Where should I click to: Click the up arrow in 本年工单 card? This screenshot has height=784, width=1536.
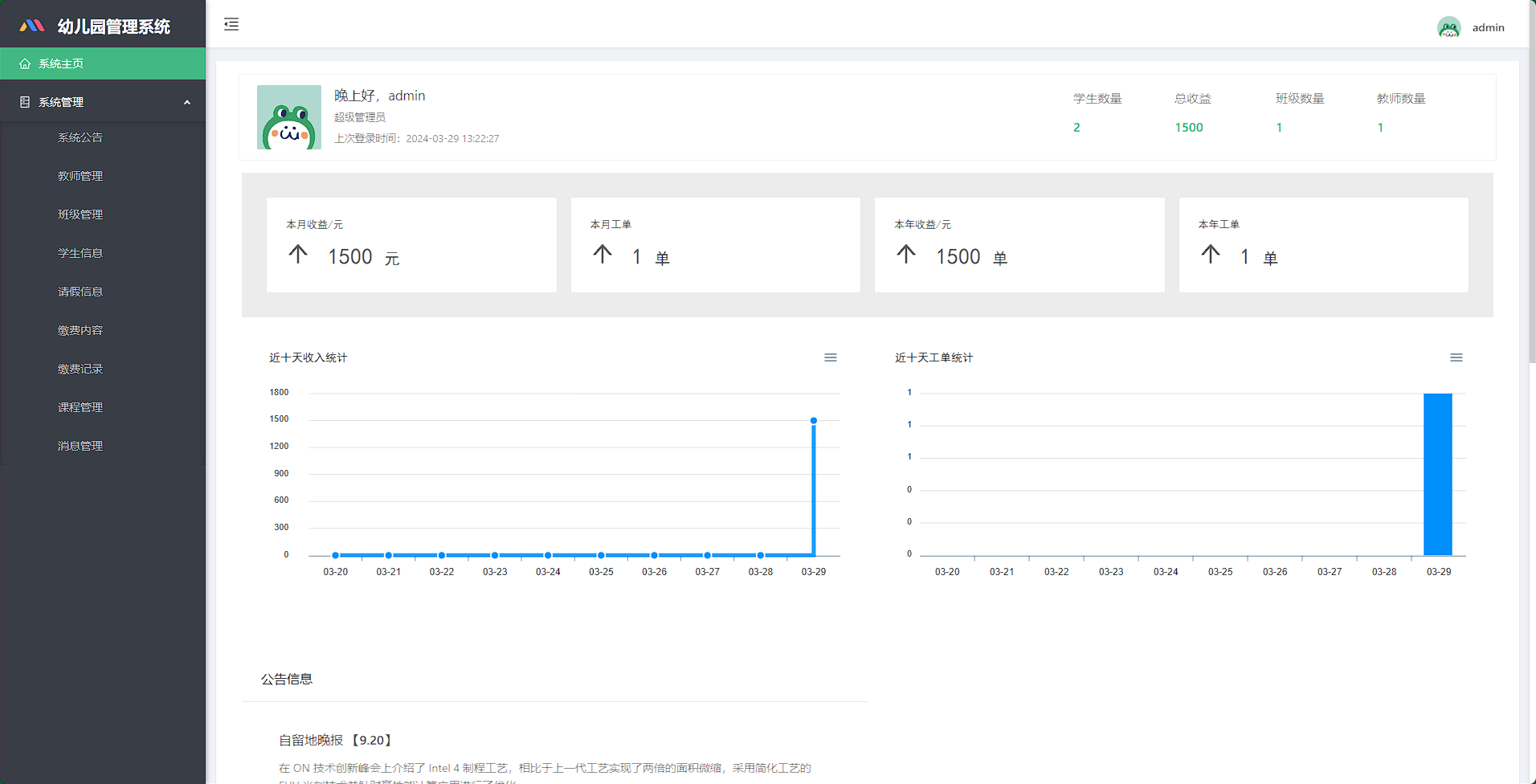click(1211, 255)
